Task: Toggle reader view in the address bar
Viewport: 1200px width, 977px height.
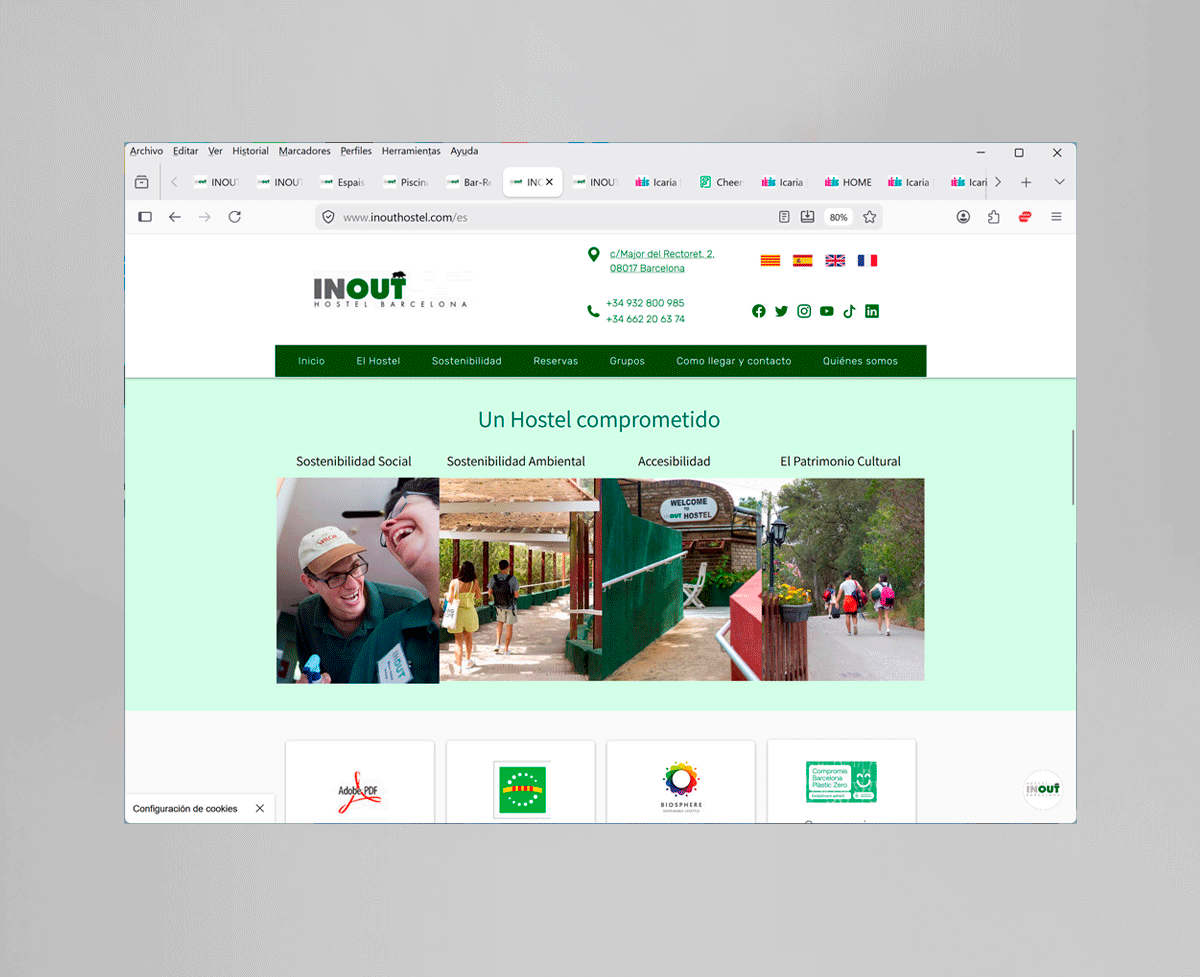Action: coord(784,217)
